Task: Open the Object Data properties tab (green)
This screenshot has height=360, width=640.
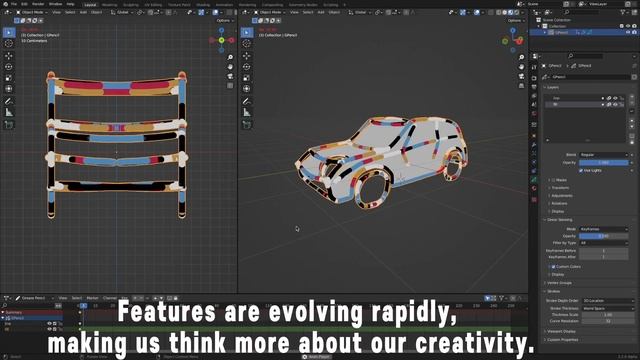Action: pos(534,180)
